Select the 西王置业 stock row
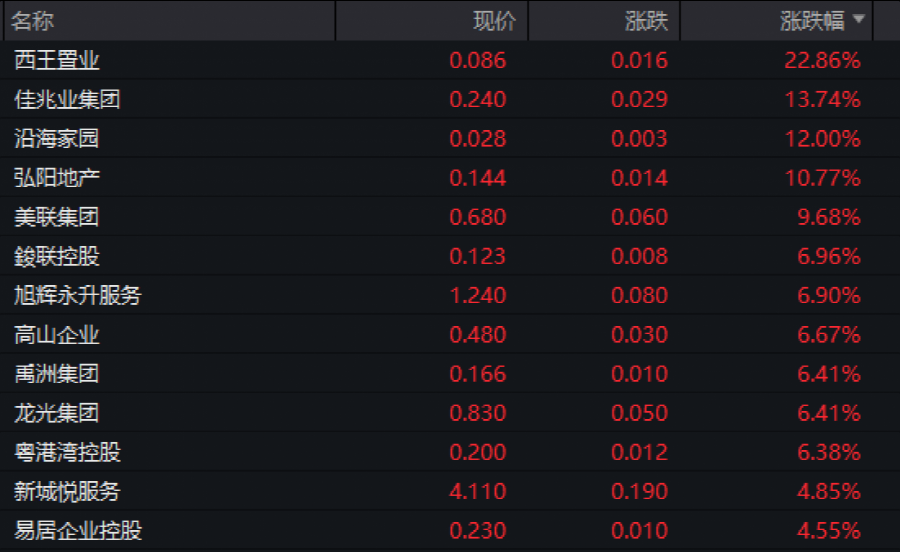Viewport: 900px width, 552px height. tap(450, 60)
